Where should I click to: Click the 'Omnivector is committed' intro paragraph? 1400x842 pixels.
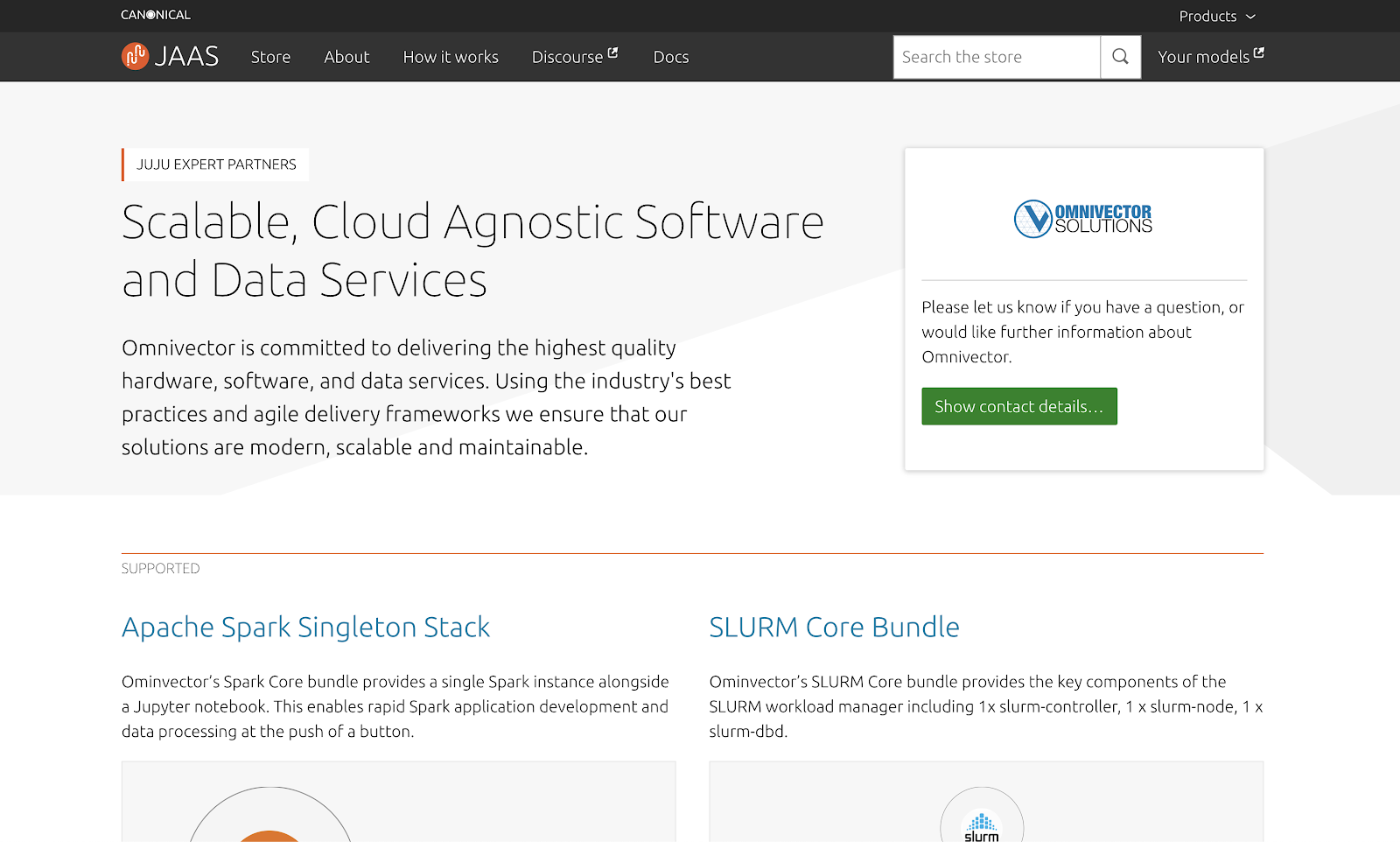(426, 397)
